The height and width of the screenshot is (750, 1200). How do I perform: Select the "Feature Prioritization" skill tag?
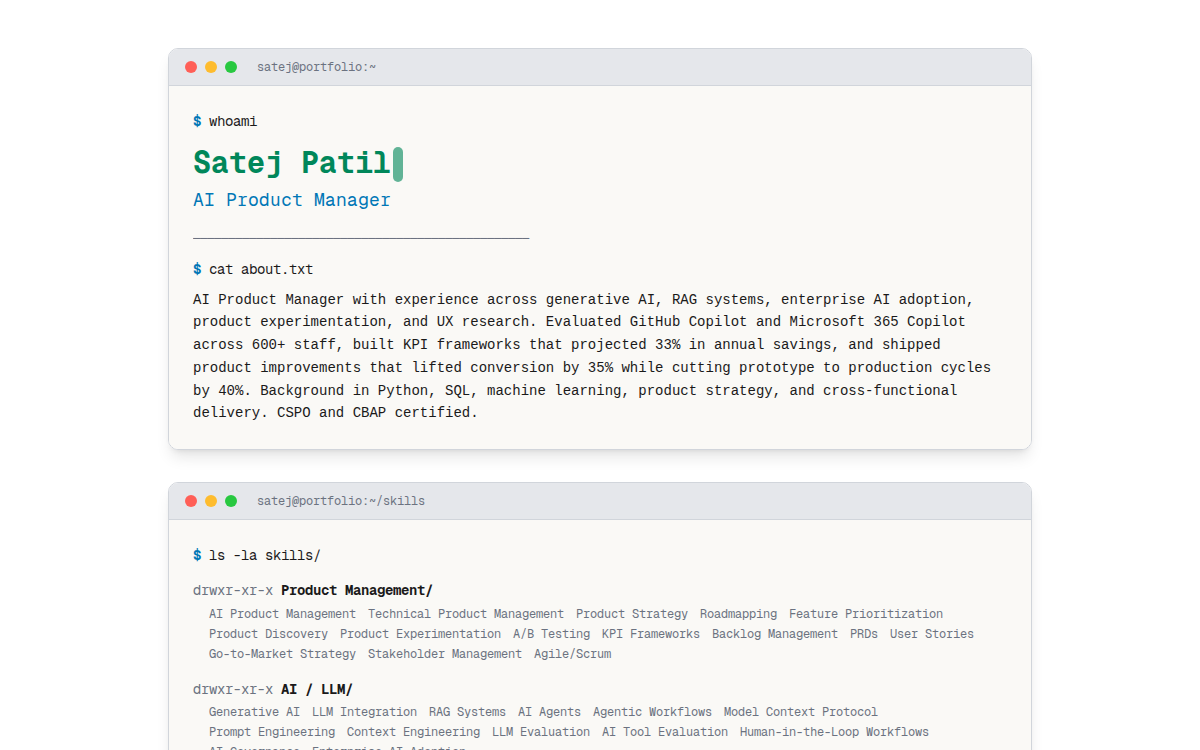click(x=866, y=614)
